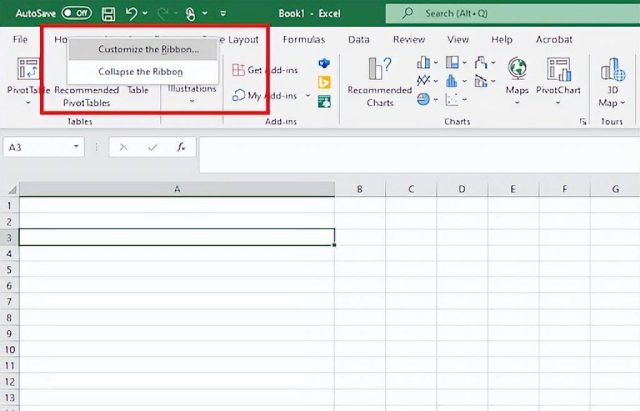The height and width of the screenshot is (411, 640).
Task: Click cell C5
Action: pyautogui.click(x=411, y=269)
